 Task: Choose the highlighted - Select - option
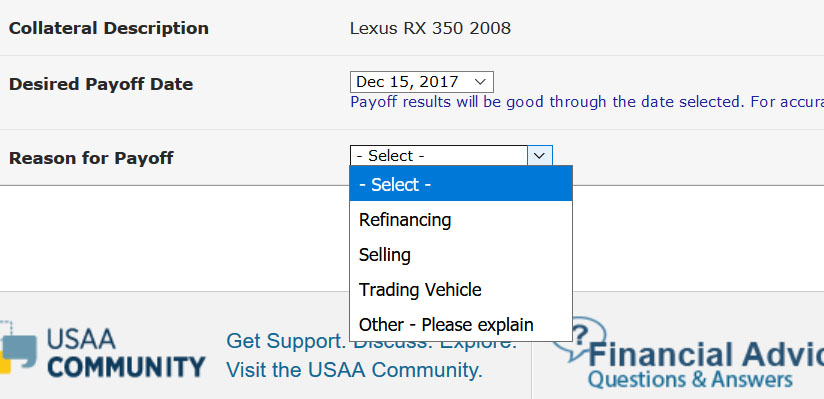coord(461,185)
